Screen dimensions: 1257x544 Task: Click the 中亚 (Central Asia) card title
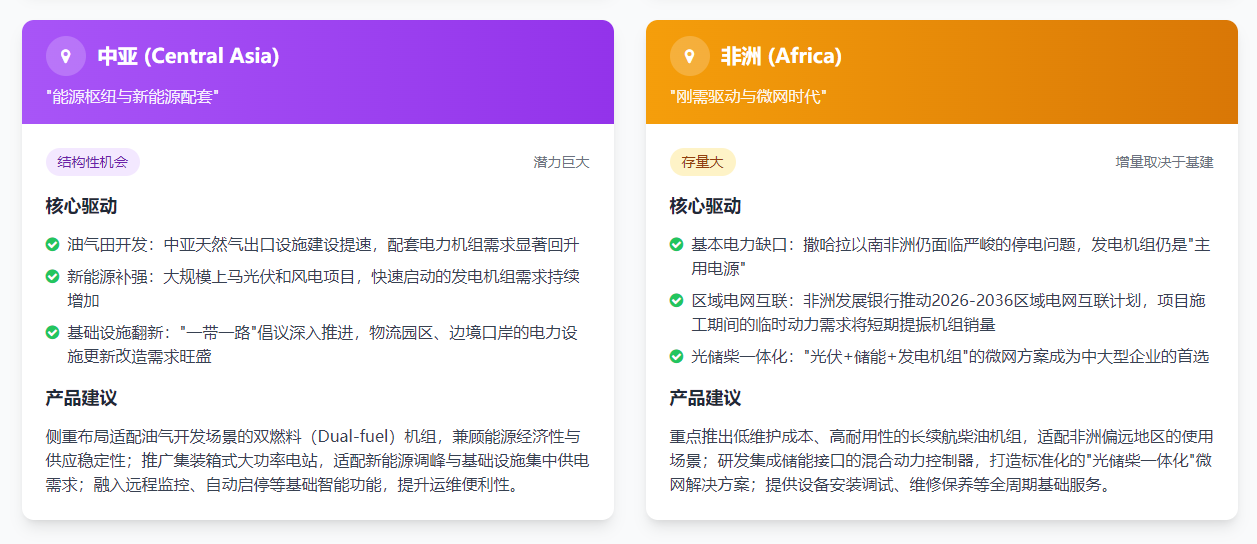tap(188, 56)
